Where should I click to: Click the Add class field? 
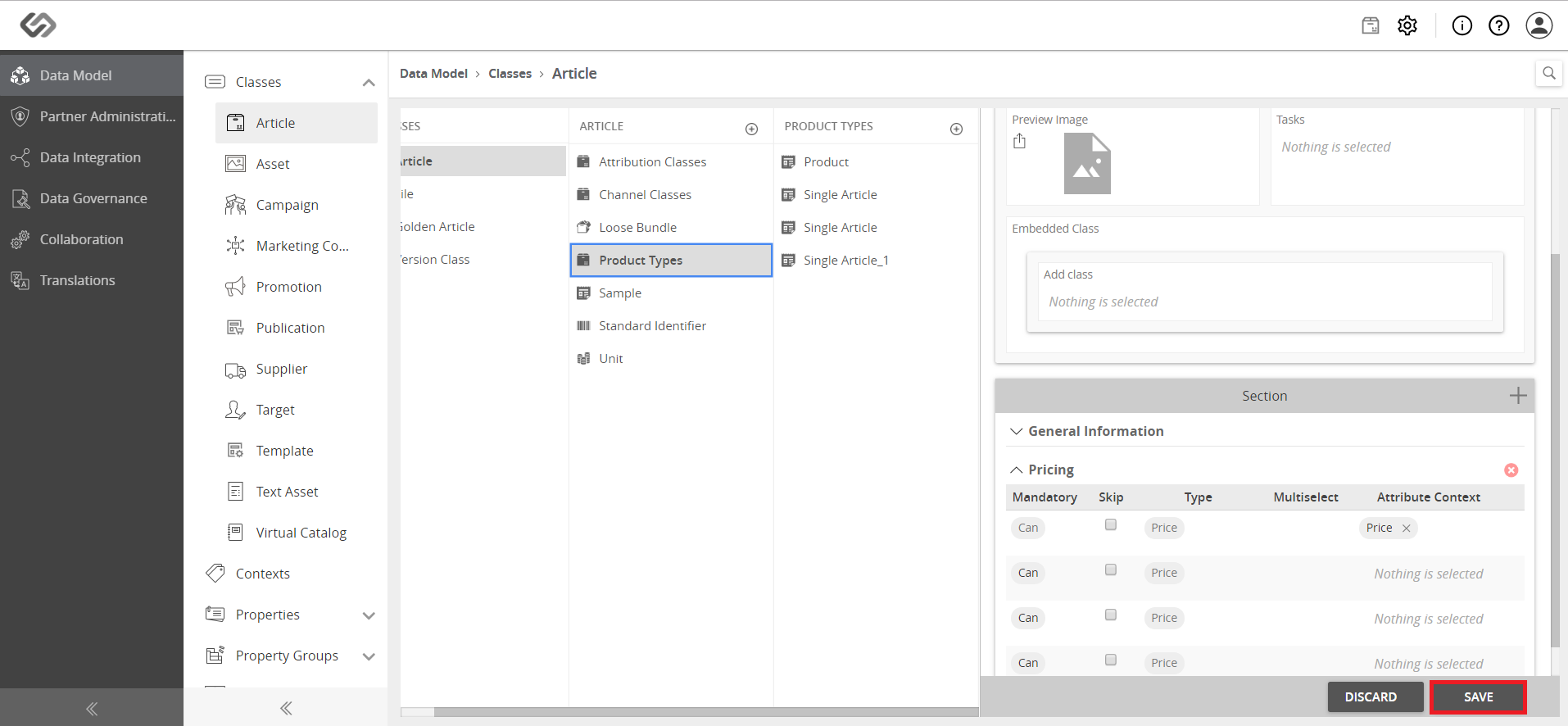pyautogui.click(x=1265, y=292)
